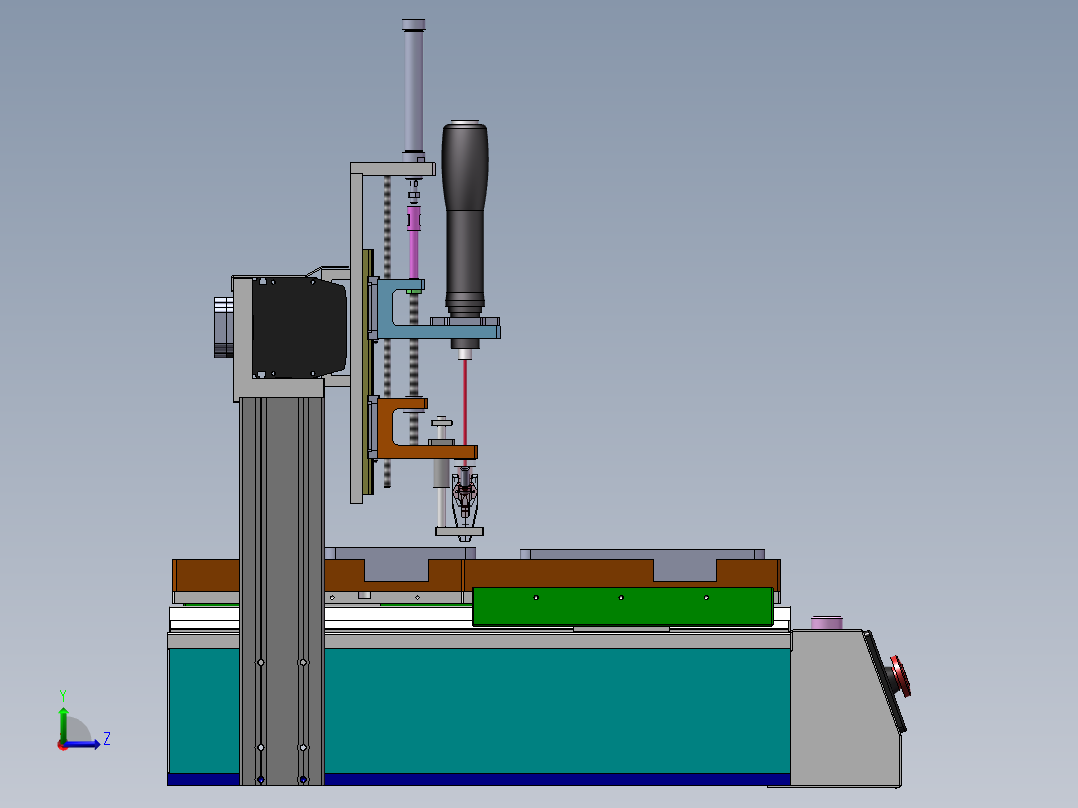
Task: Click the blue Z axis arrow of the triad
Action: [x=84, y=744]
